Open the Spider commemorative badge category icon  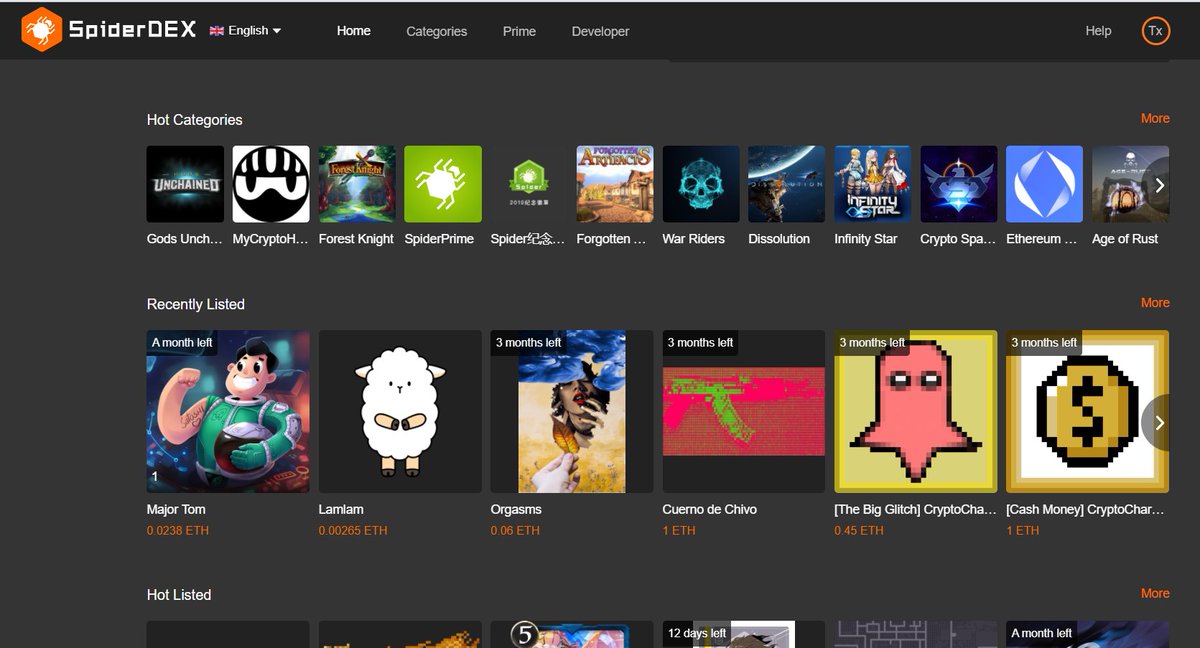pos(529,184)
